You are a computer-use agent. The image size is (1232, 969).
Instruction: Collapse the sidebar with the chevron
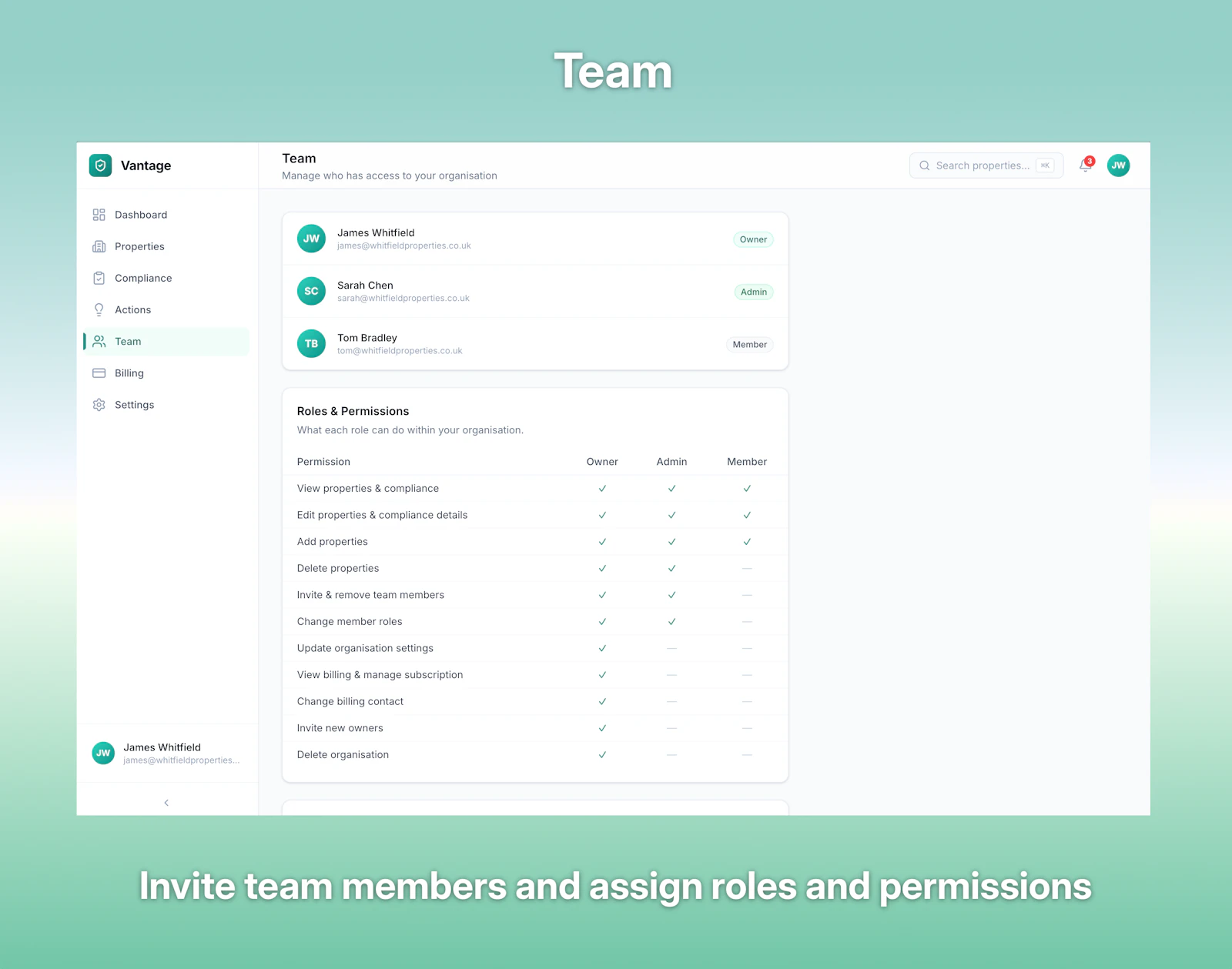[166, 803]
